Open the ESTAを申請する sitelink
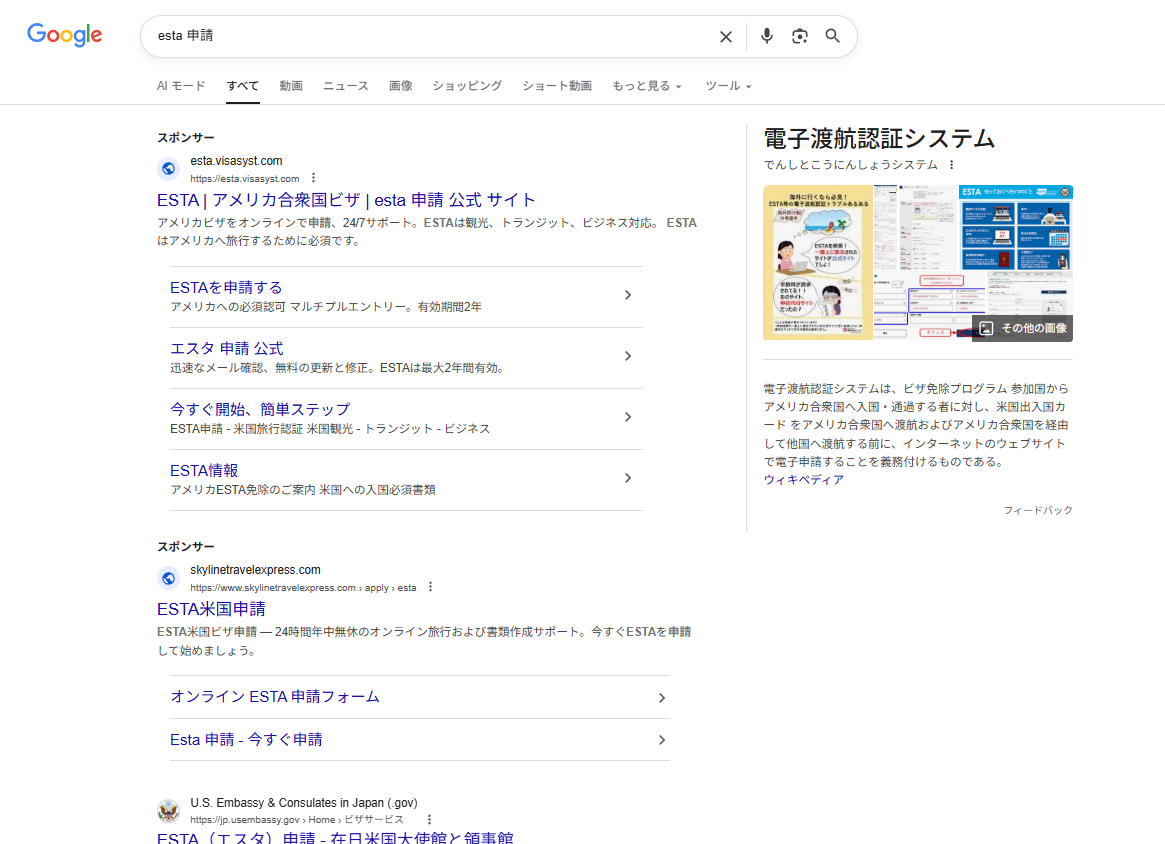Viewport: 1165px width, 844px height. [x=226, y=288]
